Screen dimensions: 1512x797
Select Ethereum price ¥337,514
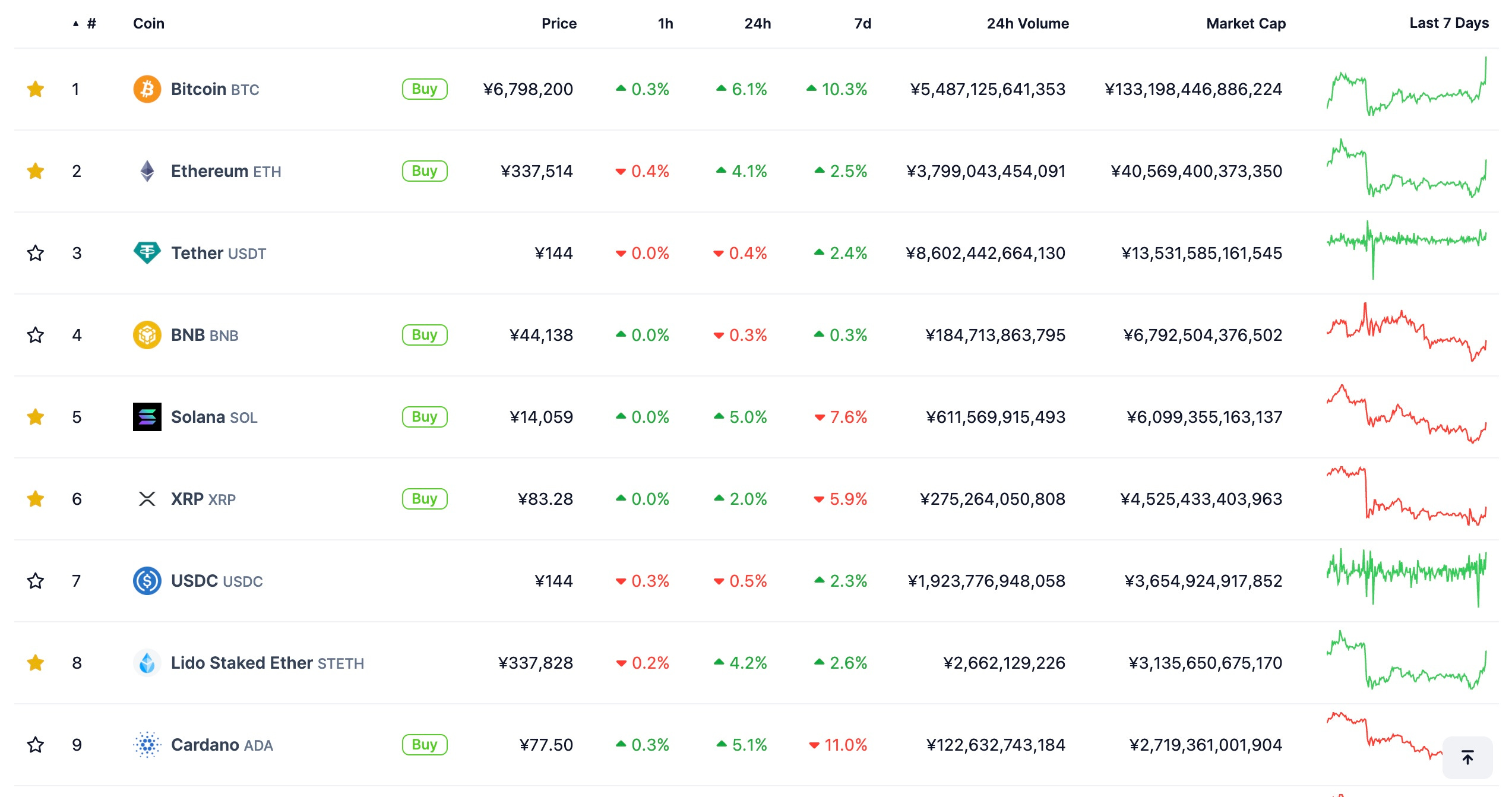click(537, 171)
